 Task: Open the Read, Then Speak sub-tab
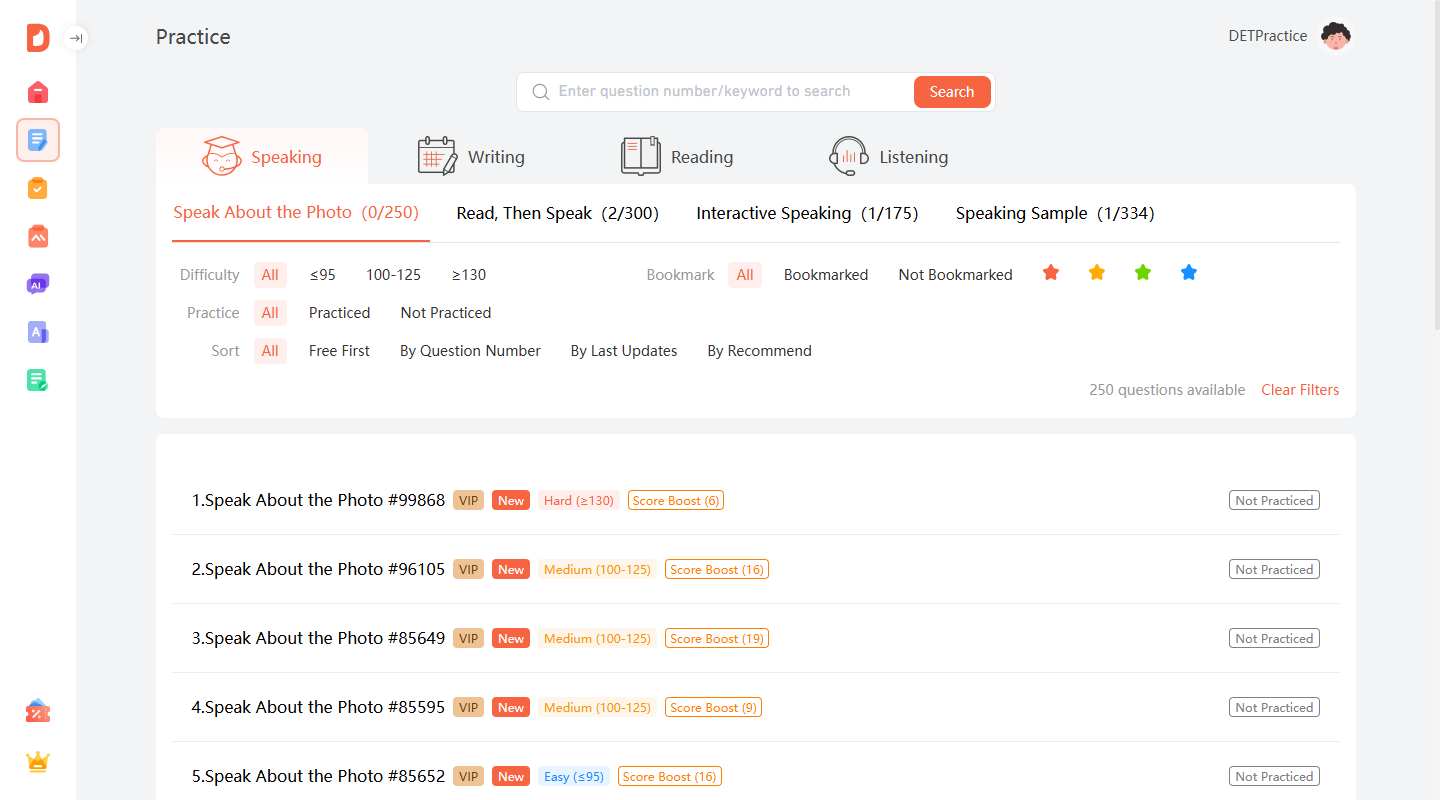(557, 213)
